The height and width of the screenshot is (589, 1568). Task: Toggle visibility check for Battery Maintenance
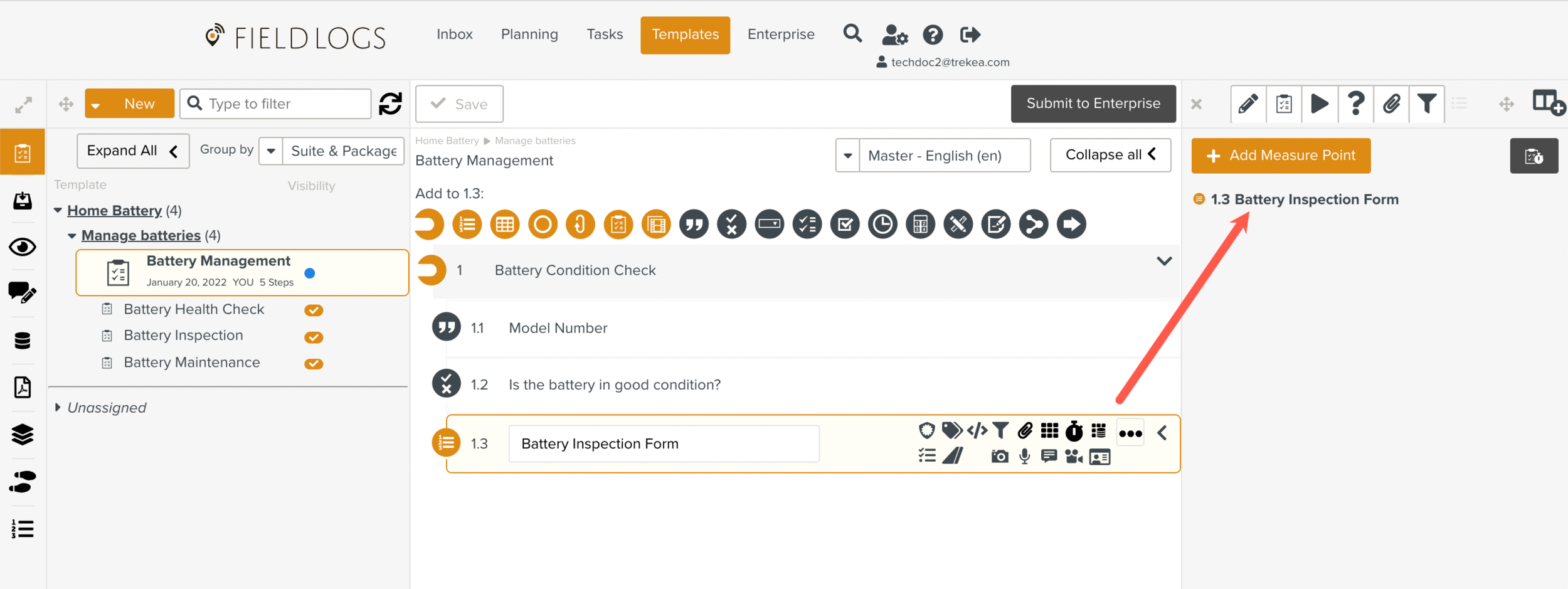(x=314, y=364)
